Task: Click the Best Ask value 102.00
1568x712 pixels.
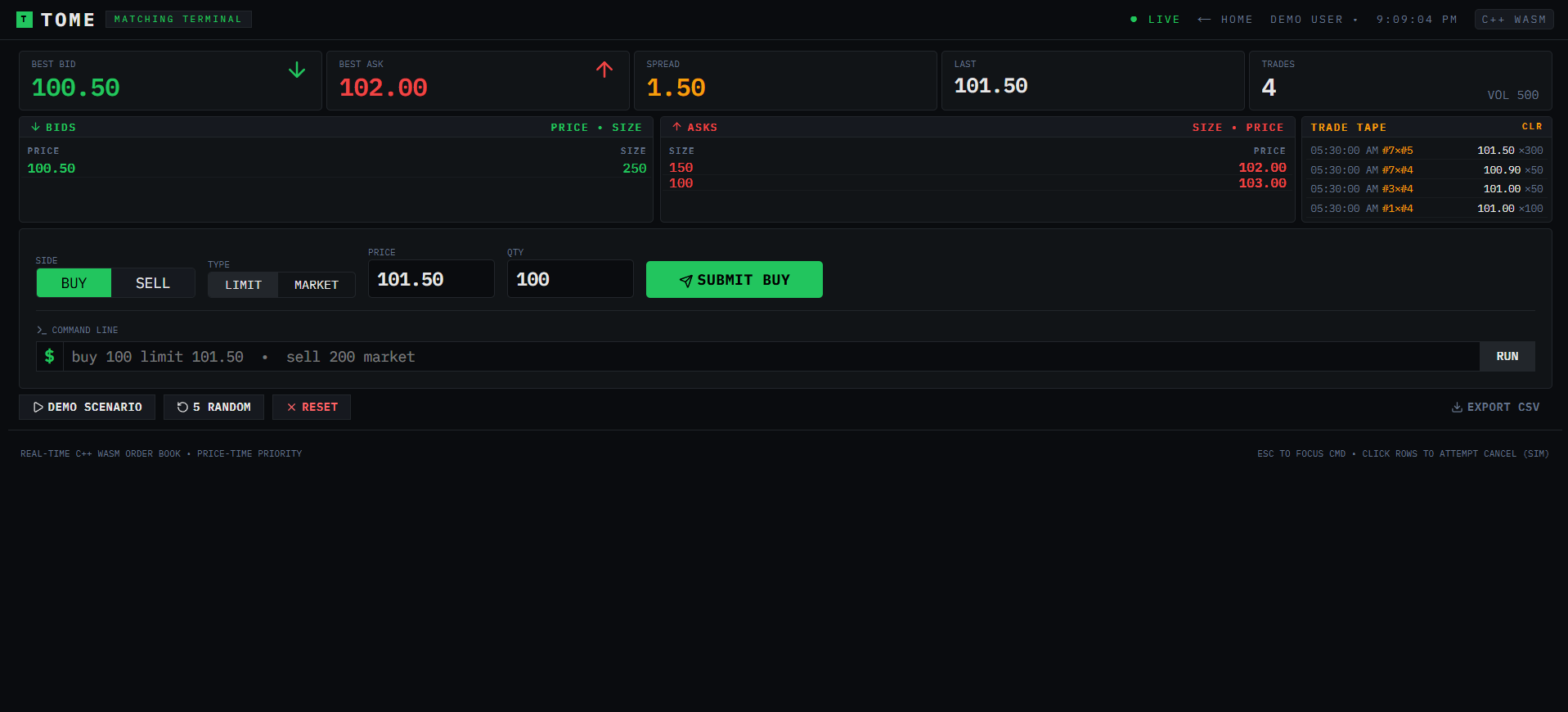Action: (383, 88)
